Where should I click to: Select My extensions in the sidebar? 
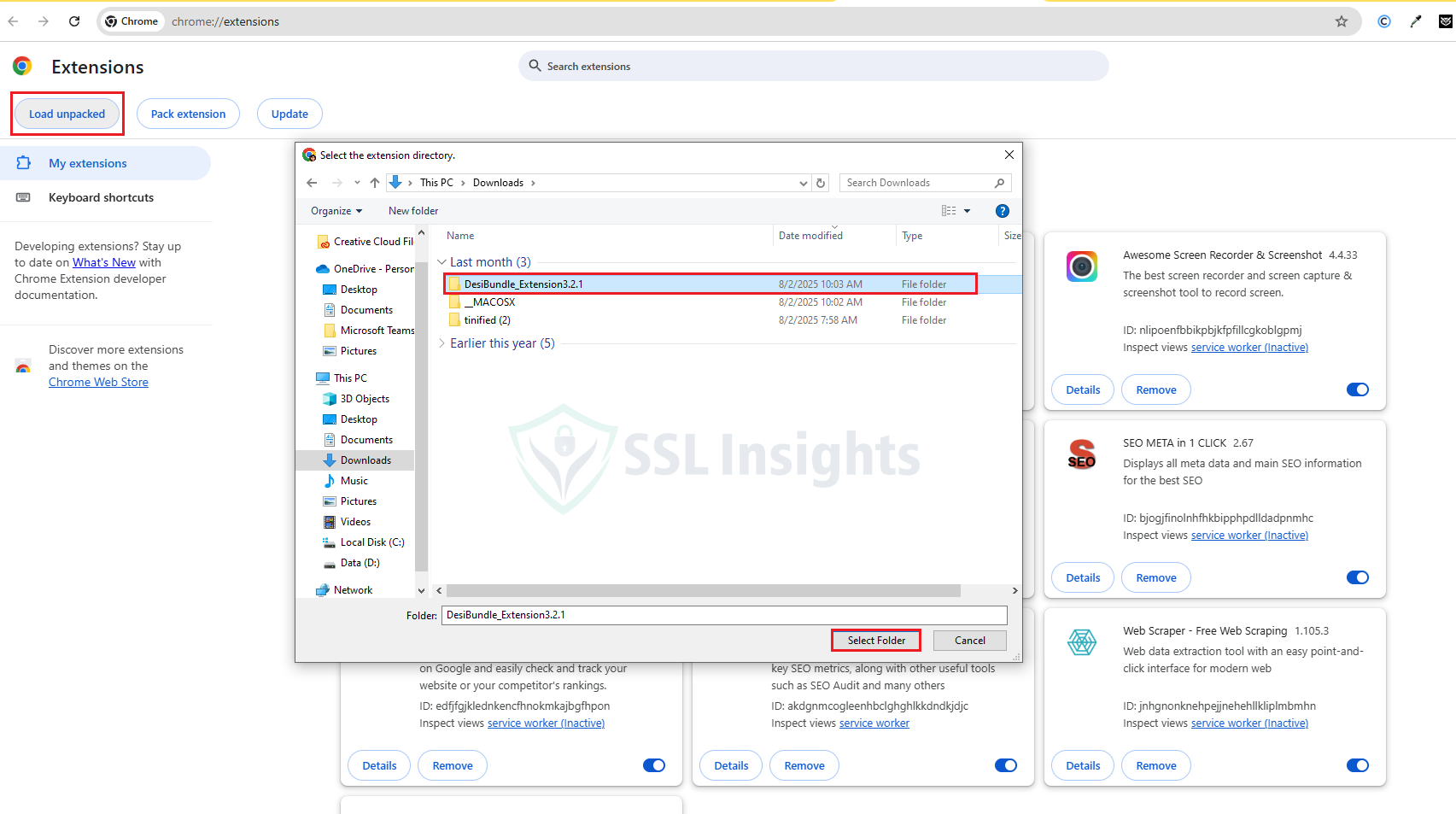[x=87, y=163]
